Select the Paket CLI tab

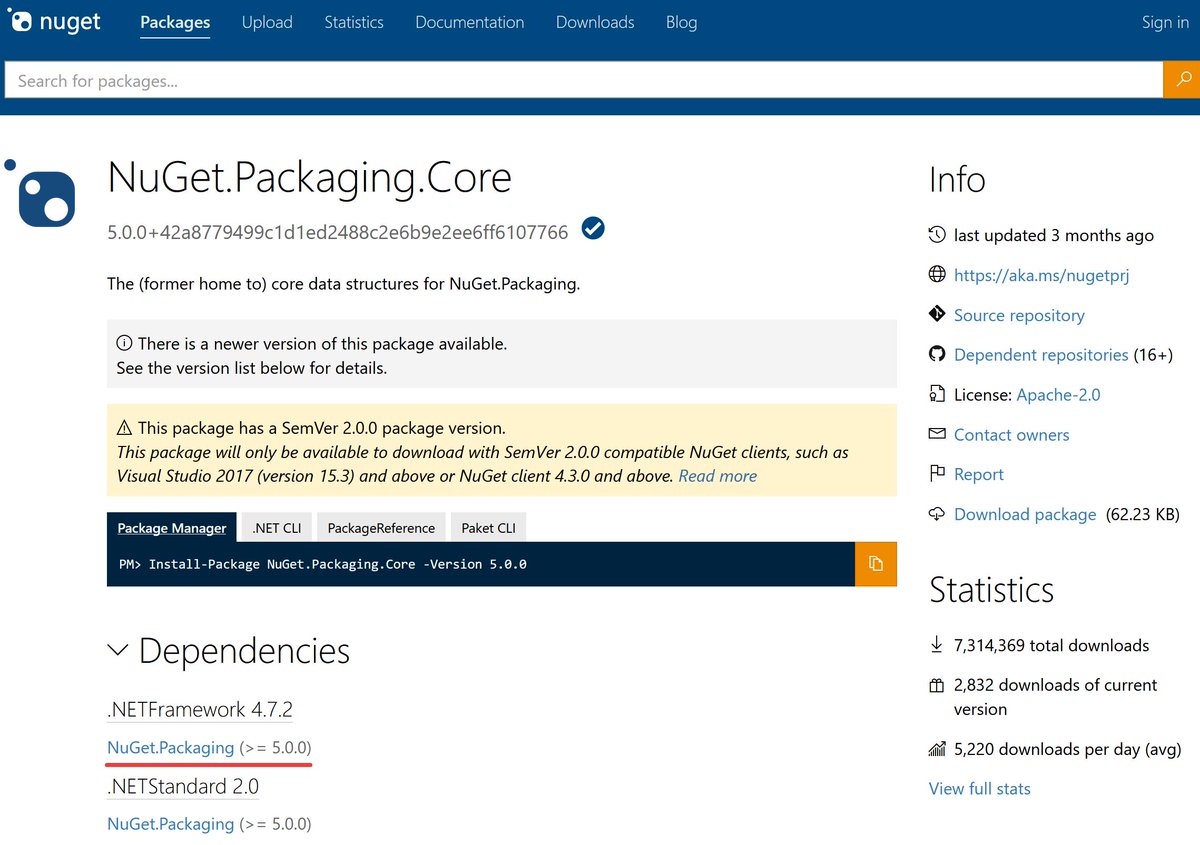489,528
